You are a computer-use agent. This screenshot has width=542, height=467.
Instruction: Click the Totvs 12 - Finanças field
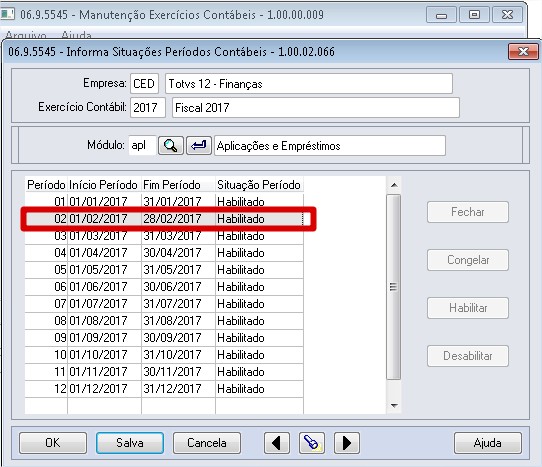(x=309, y=84)
